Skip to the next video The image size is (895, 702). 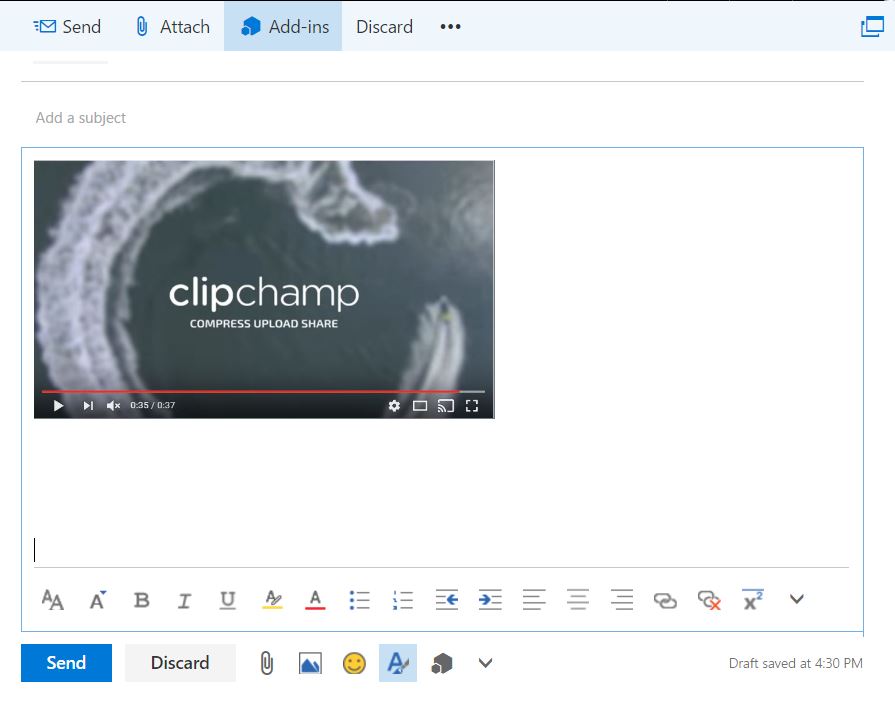[88, 406]
